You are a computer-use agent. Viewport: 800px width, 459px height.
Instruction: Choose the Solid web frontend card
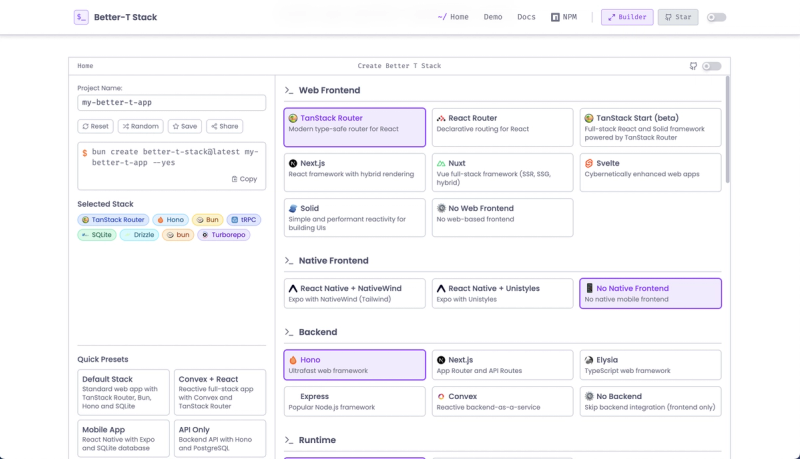[x=355, y=218]
